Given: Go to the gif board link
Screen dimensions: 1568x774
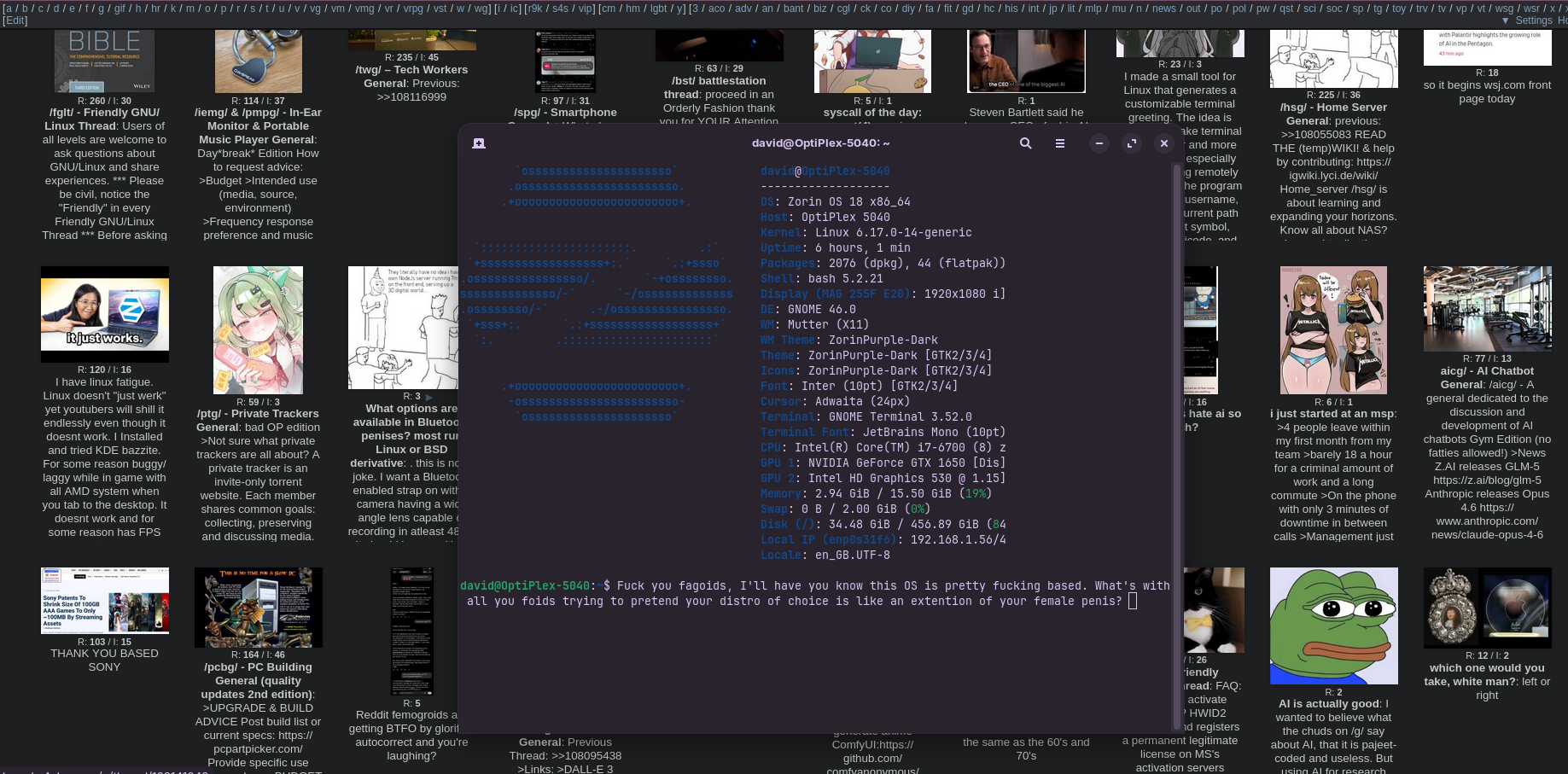Looking at the screenshot, I should pyautogui.click(x=119, y=9).
